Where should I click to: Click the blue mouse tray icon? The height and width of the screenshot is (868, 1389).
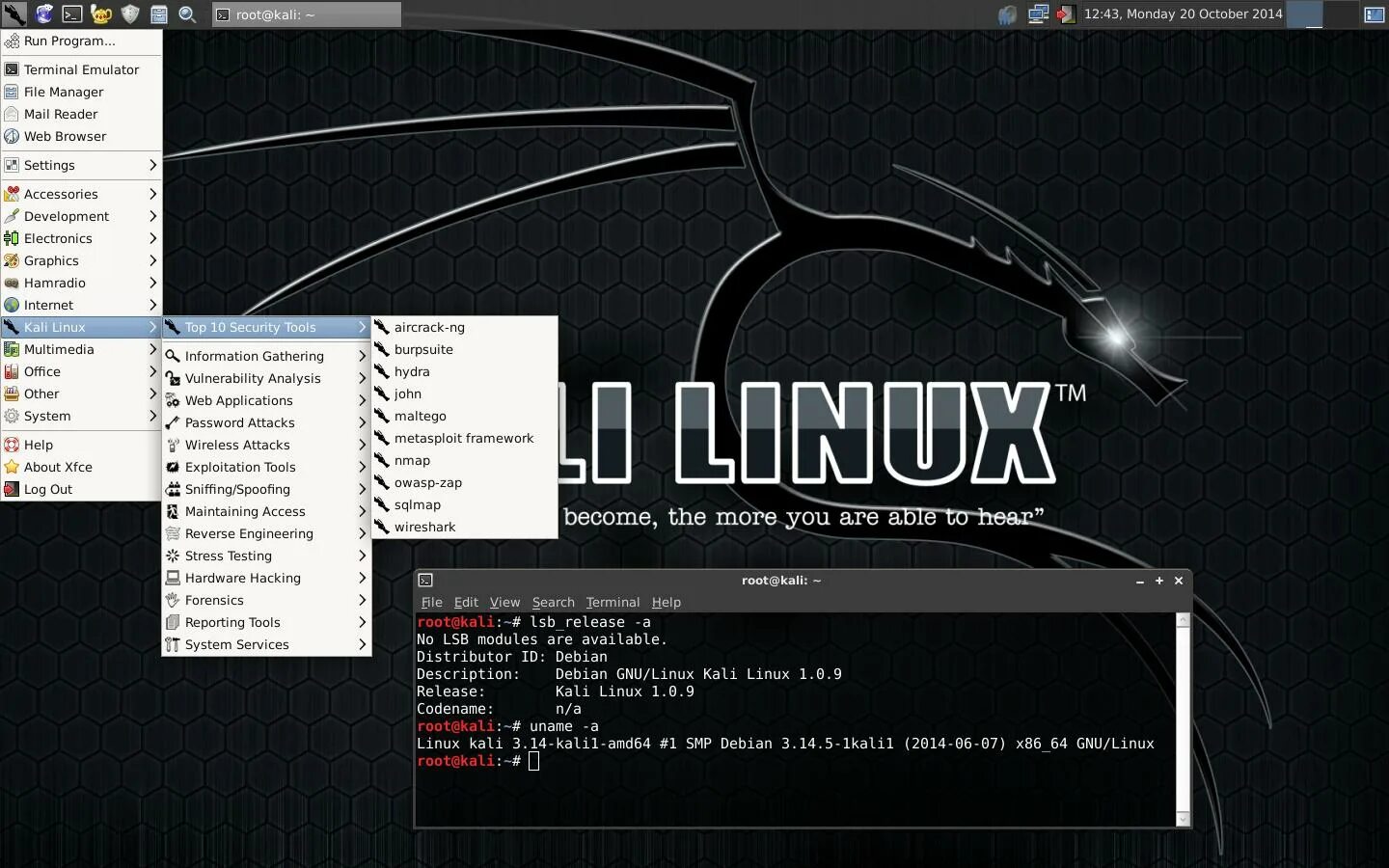(x=1007, y=14)
